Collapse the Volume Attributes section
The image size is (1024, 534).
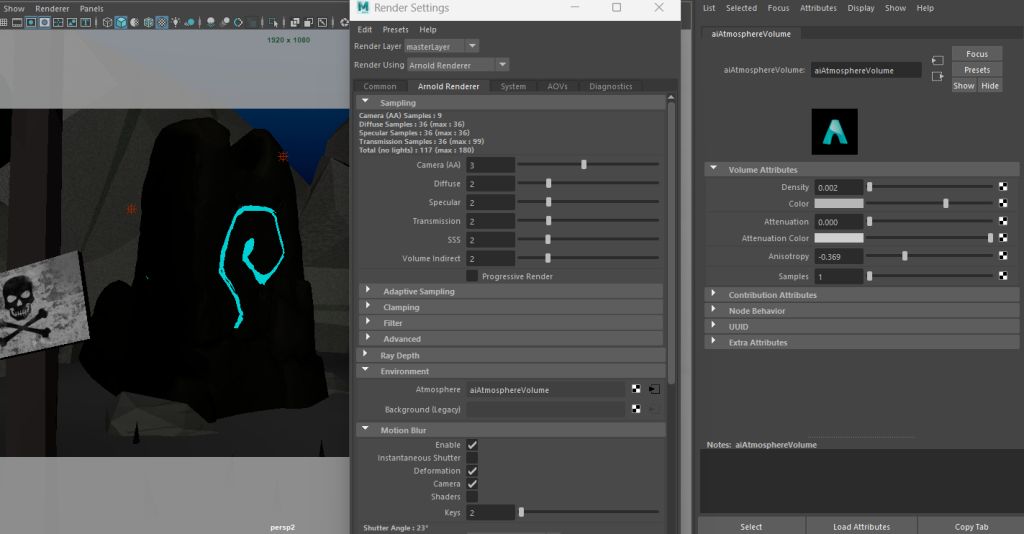(x=714, y=169)
